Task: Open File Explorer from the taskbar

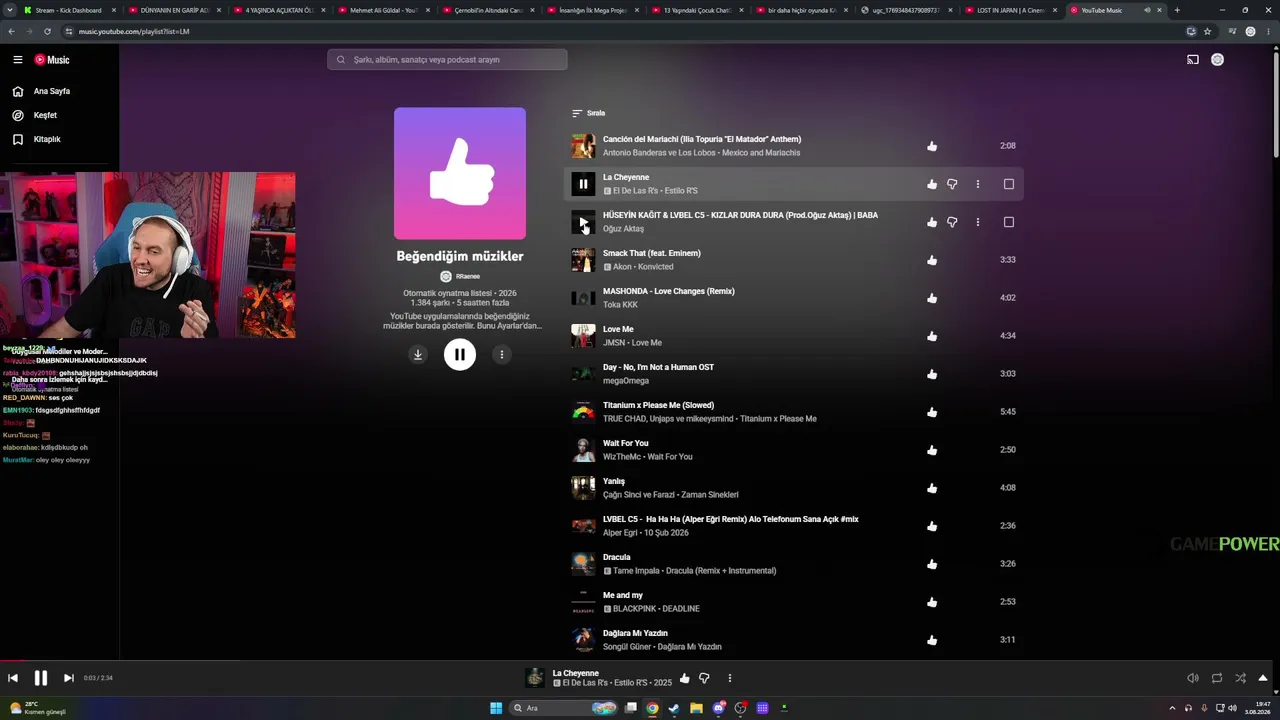Action: click(696, 708)
